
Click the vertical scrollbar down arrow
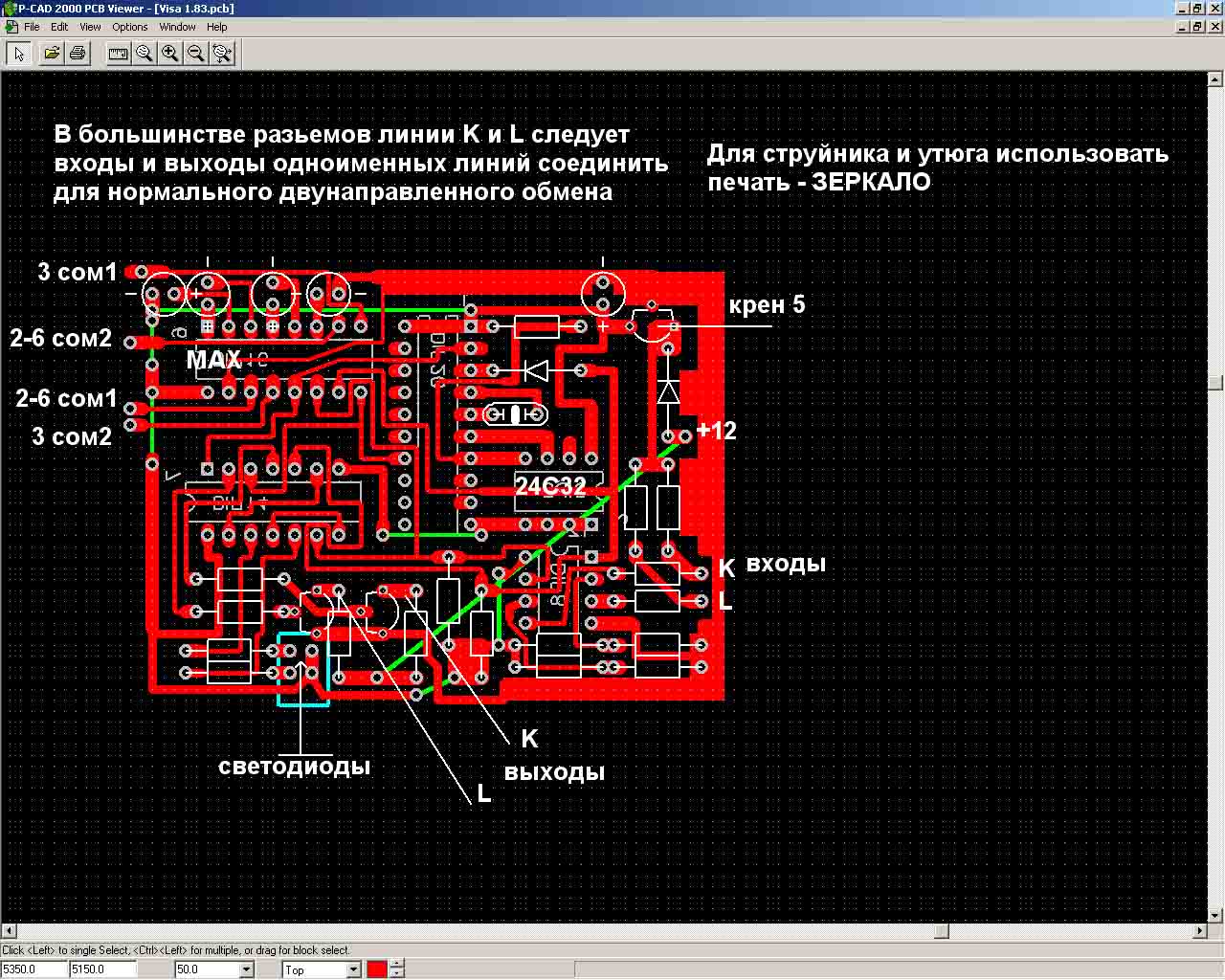pyautogui.click(x=1215, y=915)
